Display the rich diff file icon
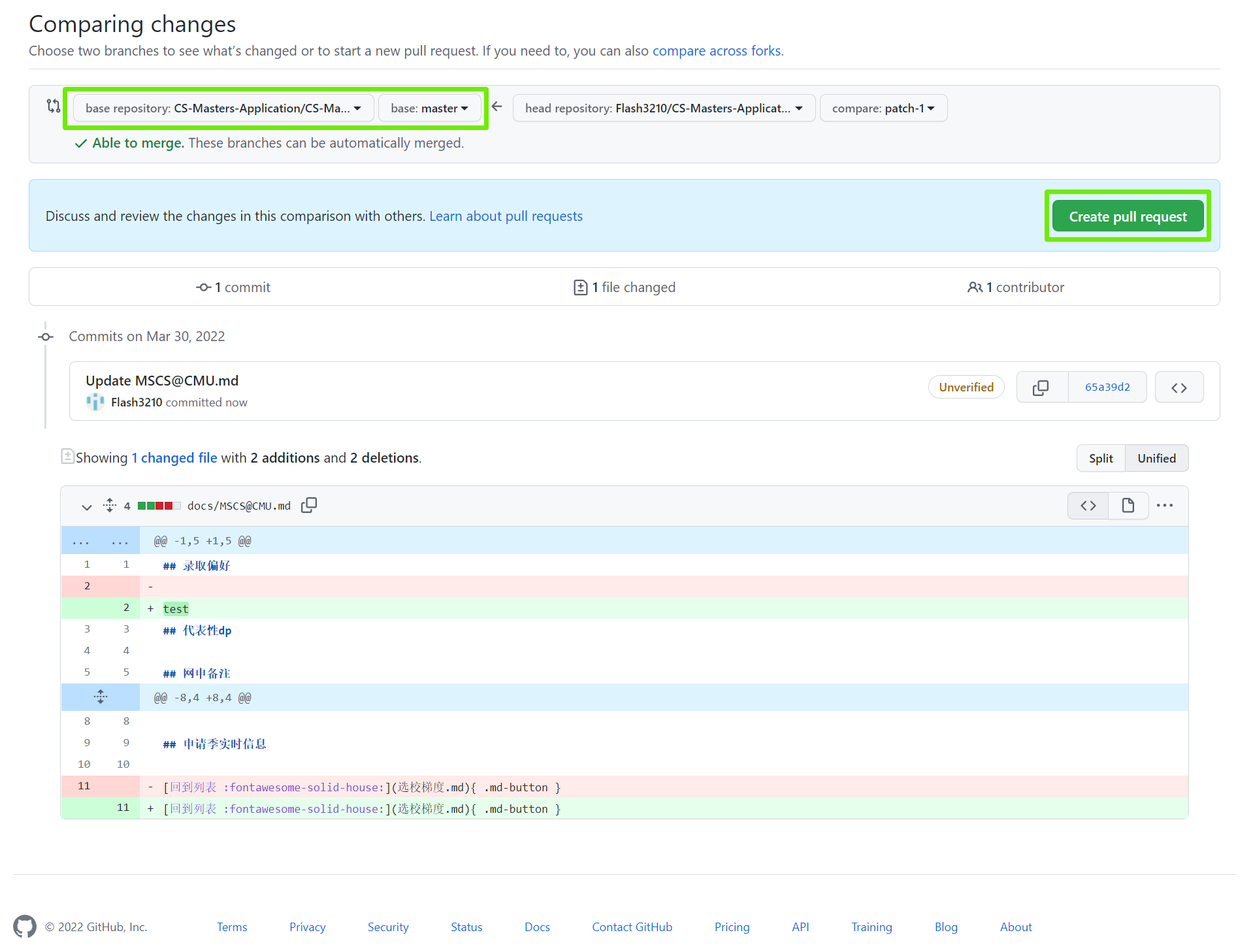 pos(1128,506)
